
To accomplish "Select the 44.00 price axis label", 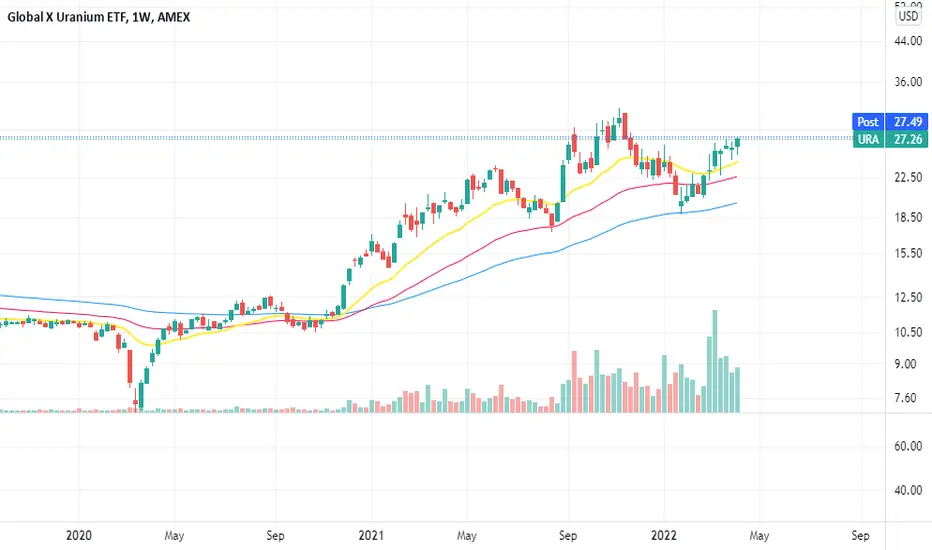I will click(x=908, y=41).
